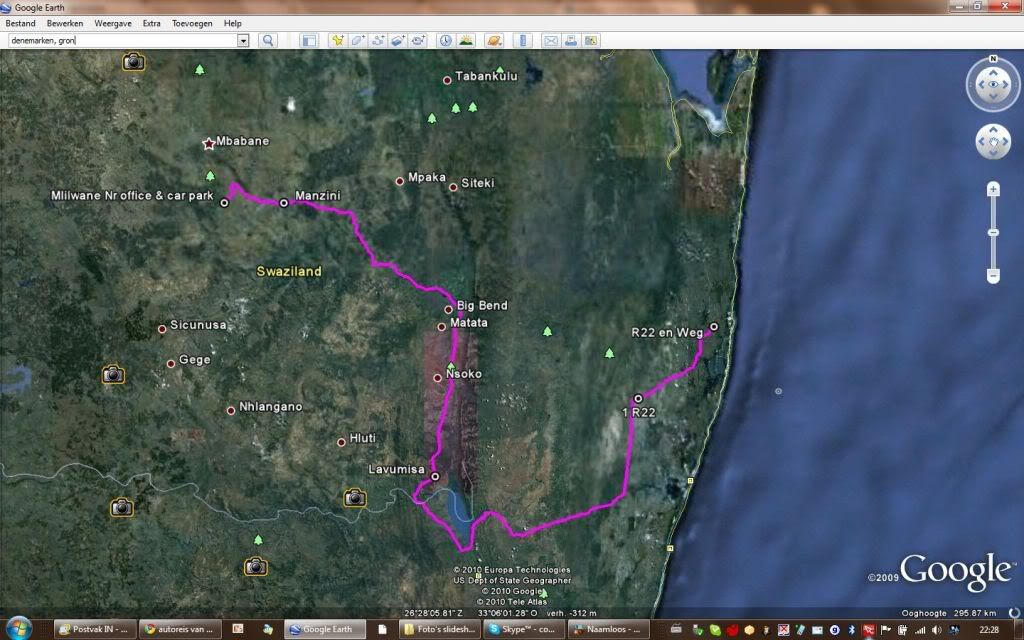Expand the search box dropdown arrow
The width and height of the screenshot is (1024, 640).
(x=243, y=41)
